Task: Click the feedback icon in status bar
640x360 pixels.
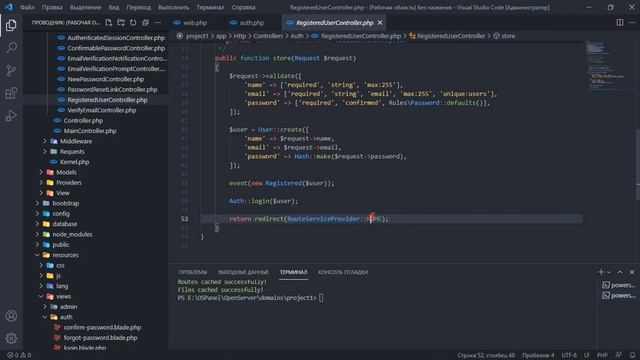Action: (x=619, y=355)
